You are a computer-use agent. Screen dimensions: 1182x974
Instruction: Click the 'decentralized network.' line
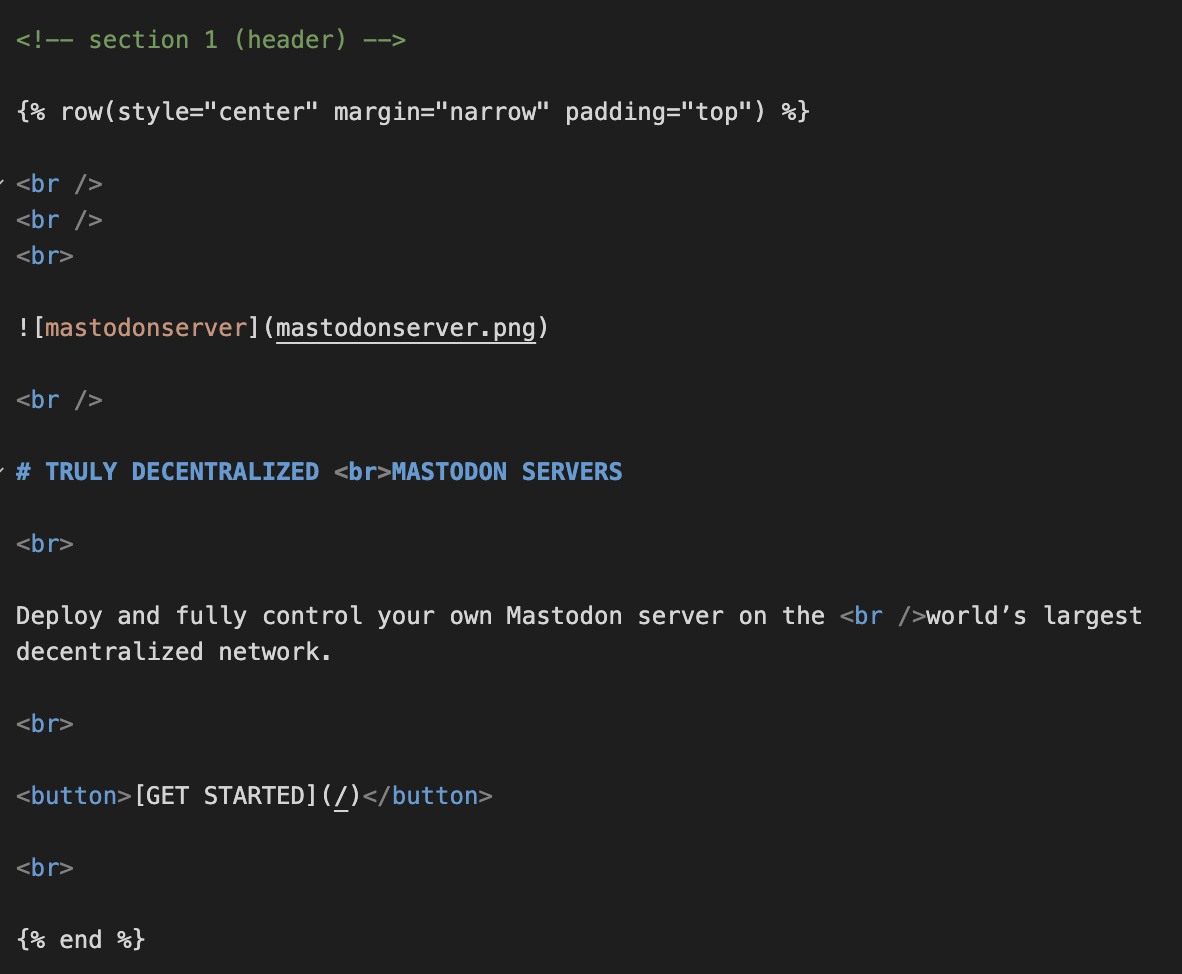point(173,652)
